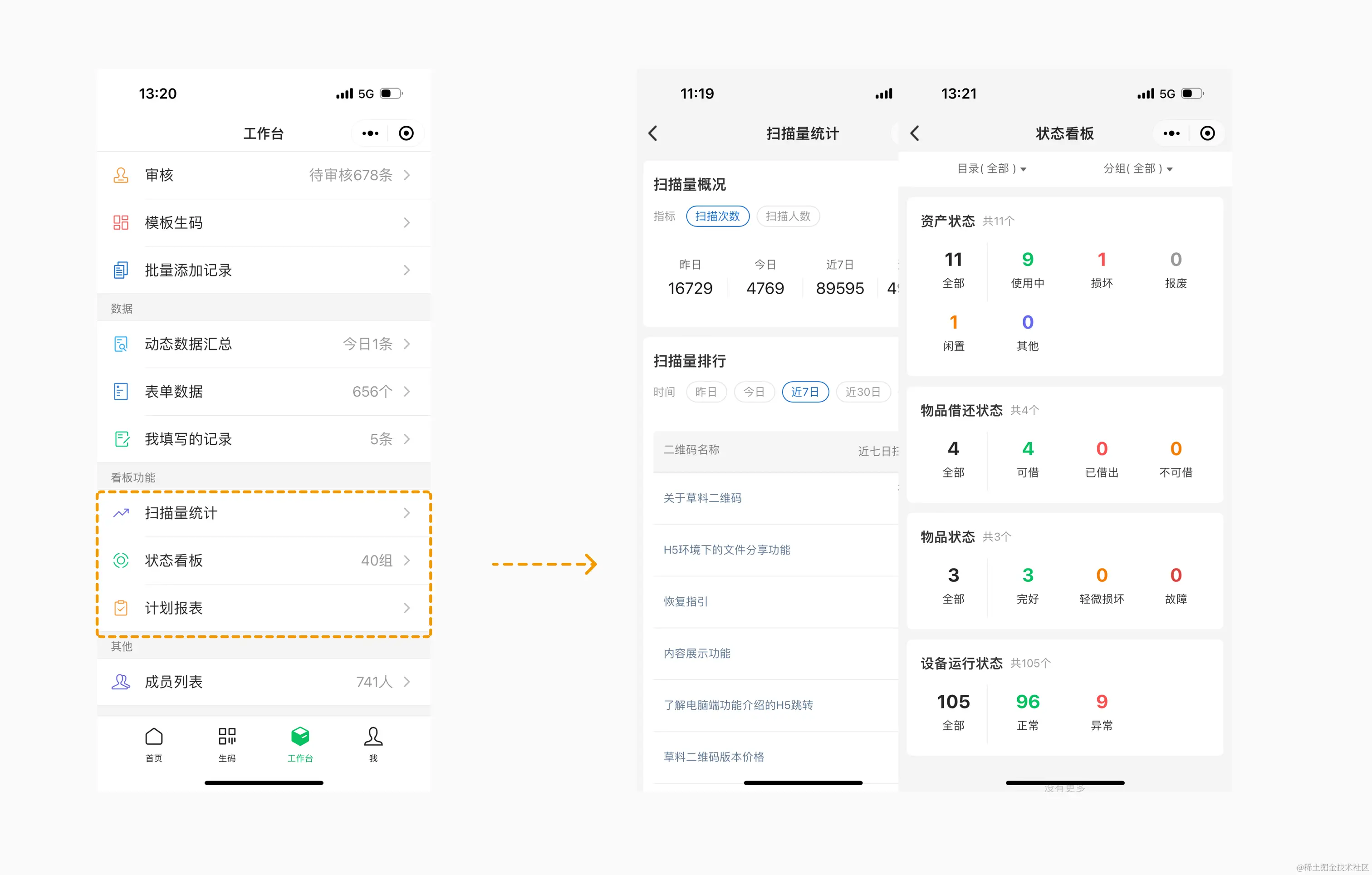
Task: Select the 扫描次数 metric pill
Action: [717, 216]
